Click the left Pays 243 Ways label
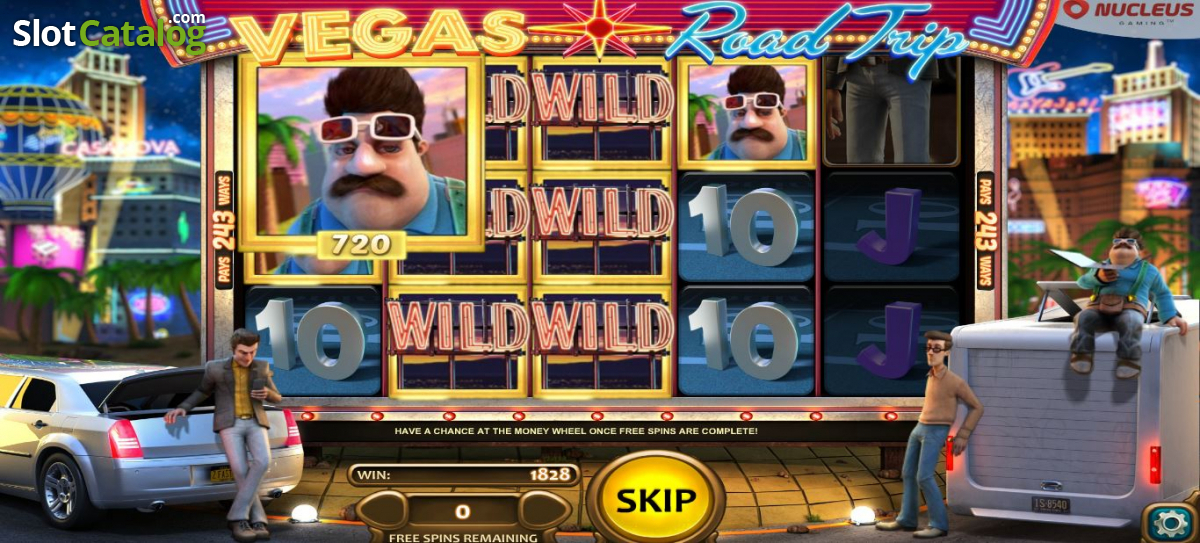Viewport: 1200px width, 543px height. 224,230
